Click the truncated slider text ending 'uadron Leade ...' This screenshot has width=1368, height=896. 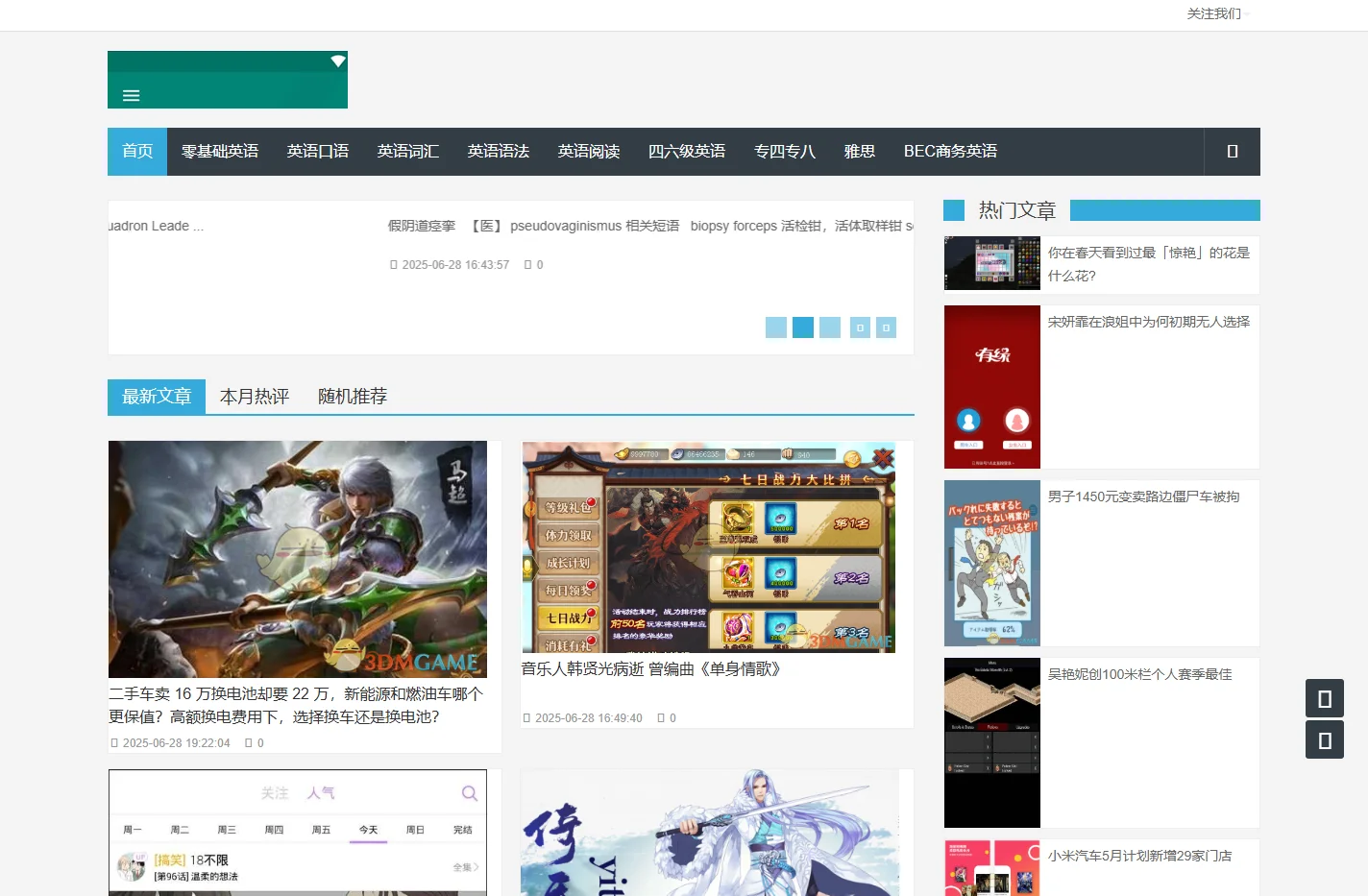[156, 226]
